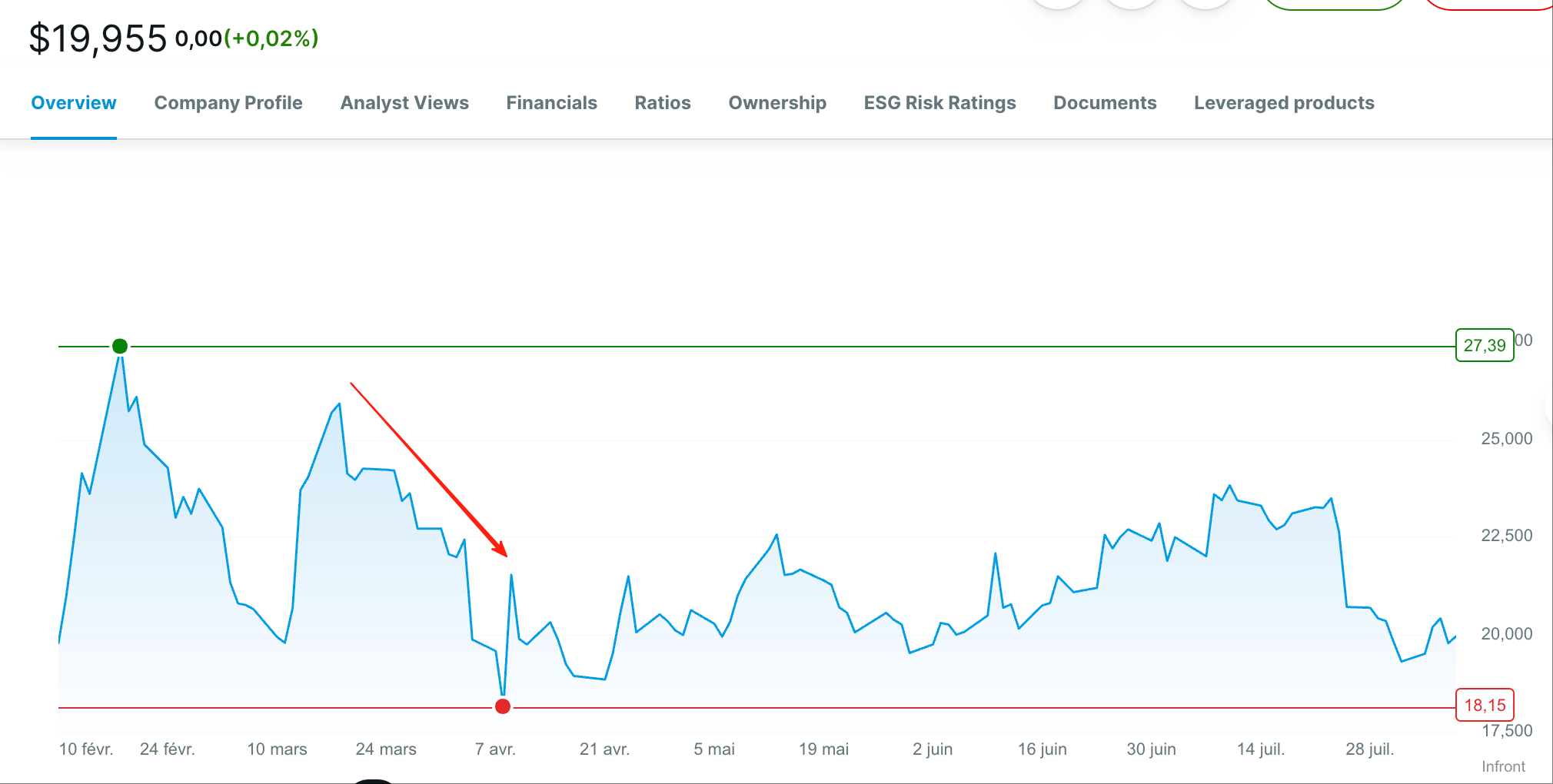Click the 5 mai date label
This screenshot has width=1553, height=784.
(714, 749)
